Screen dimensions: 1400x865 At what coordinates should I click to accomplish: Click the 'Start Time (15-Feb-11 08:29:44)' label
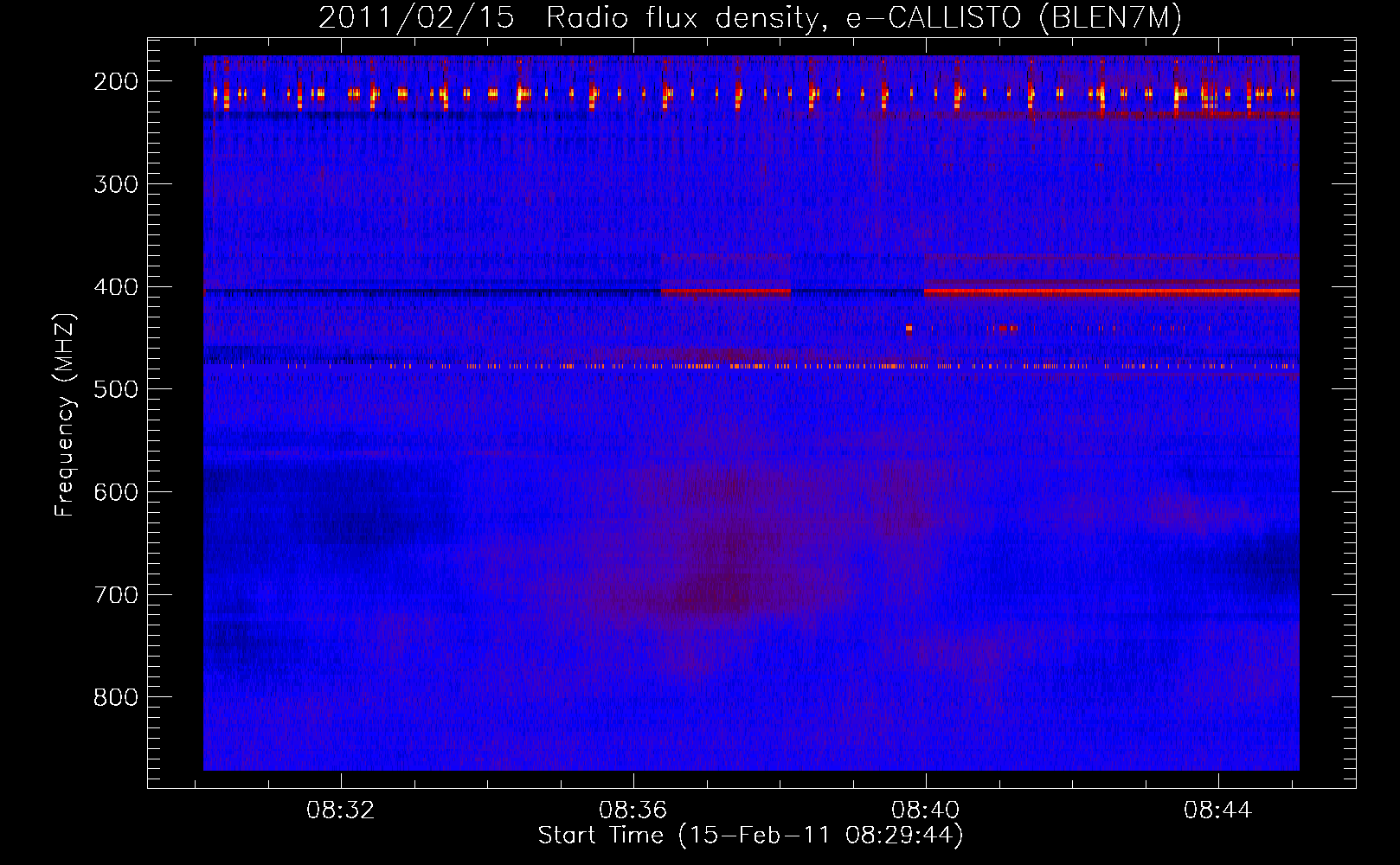tap(750, 836)
